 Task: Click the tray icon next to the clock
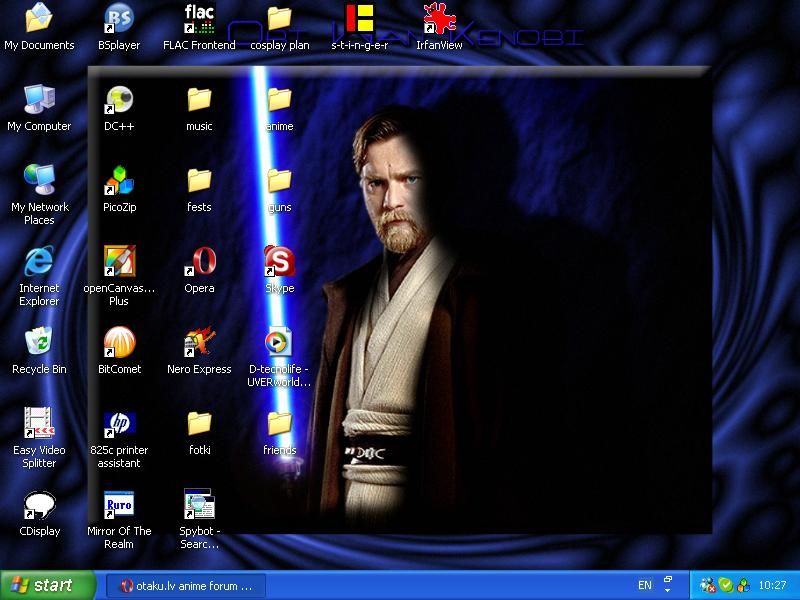point(743,585)
